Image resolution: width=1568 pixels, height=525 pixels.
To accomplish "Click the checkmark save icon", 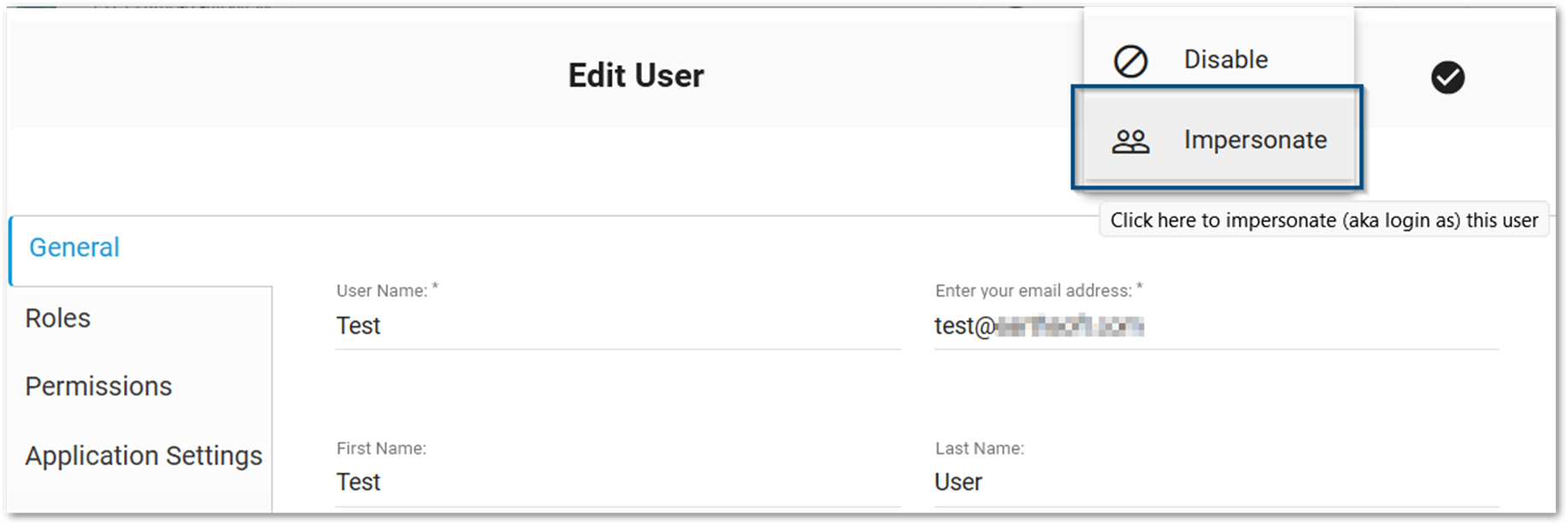I will click(1447, 77).
